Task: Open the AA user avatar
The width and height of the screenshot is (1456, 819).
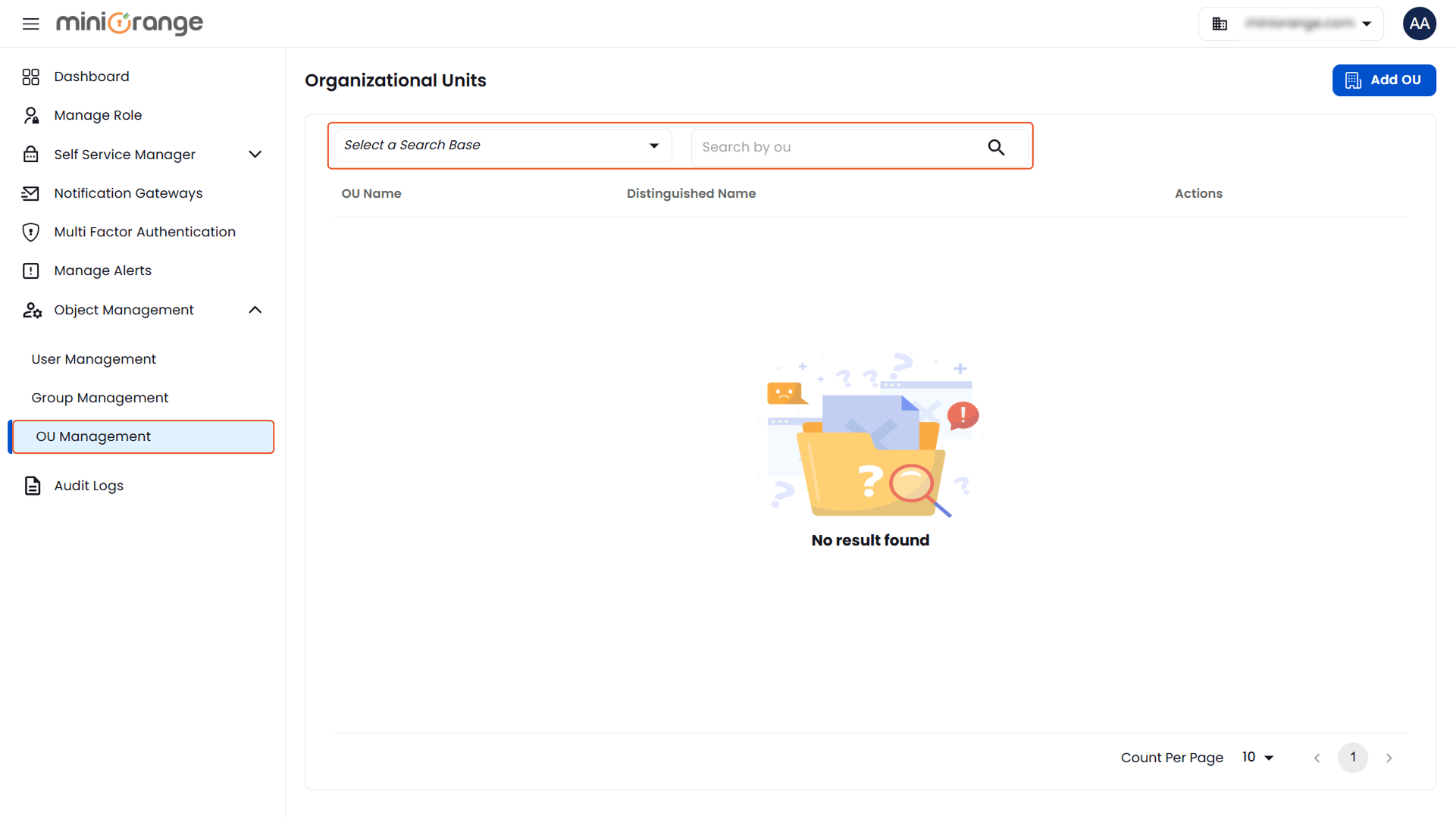Action: pos(1419,23)
